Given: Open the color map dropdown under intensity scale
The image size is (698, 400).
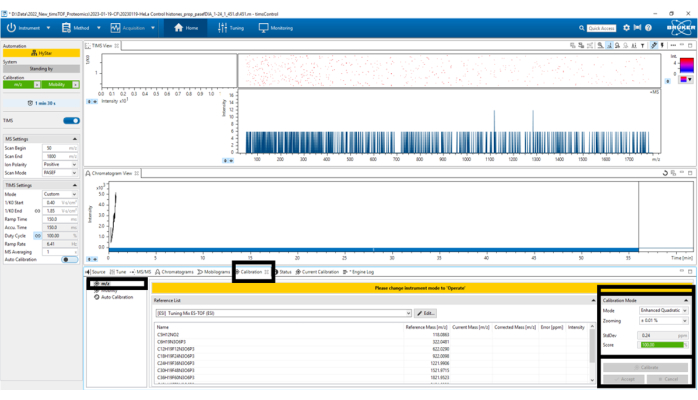Looking at the screenshot, I should [686, 80].
